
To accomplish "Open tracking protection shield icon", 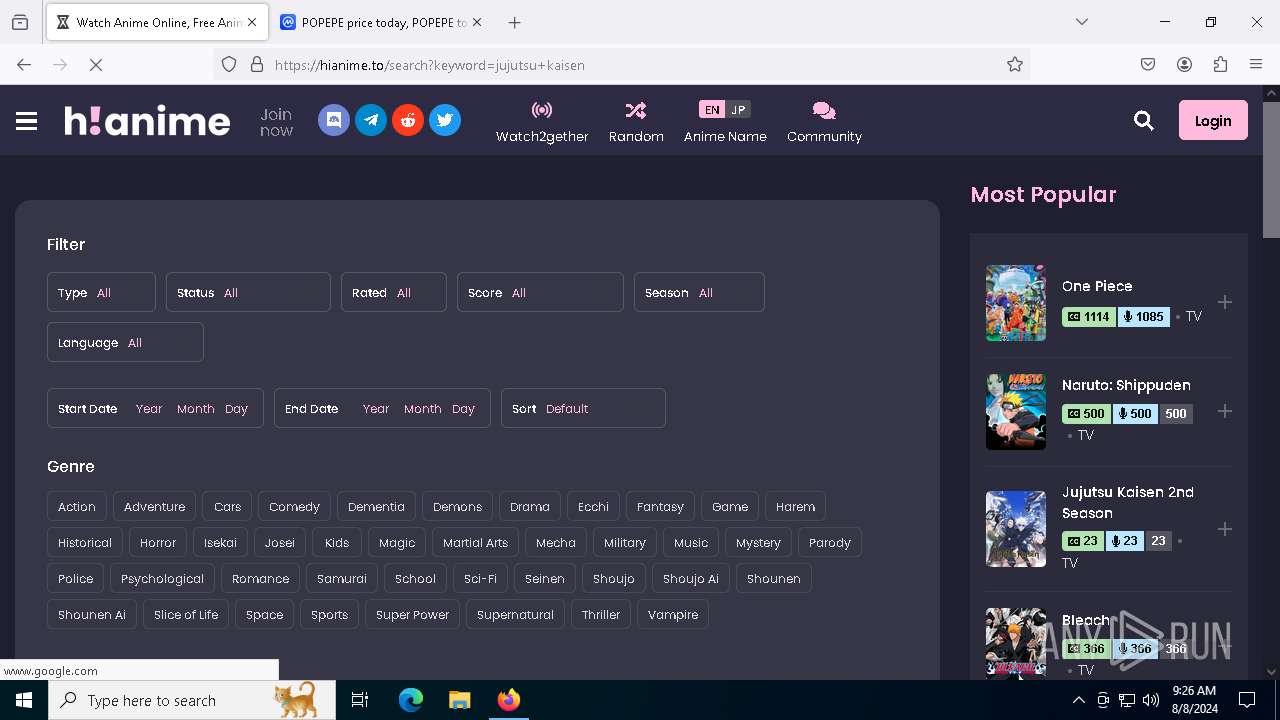I will coord(229,65).
